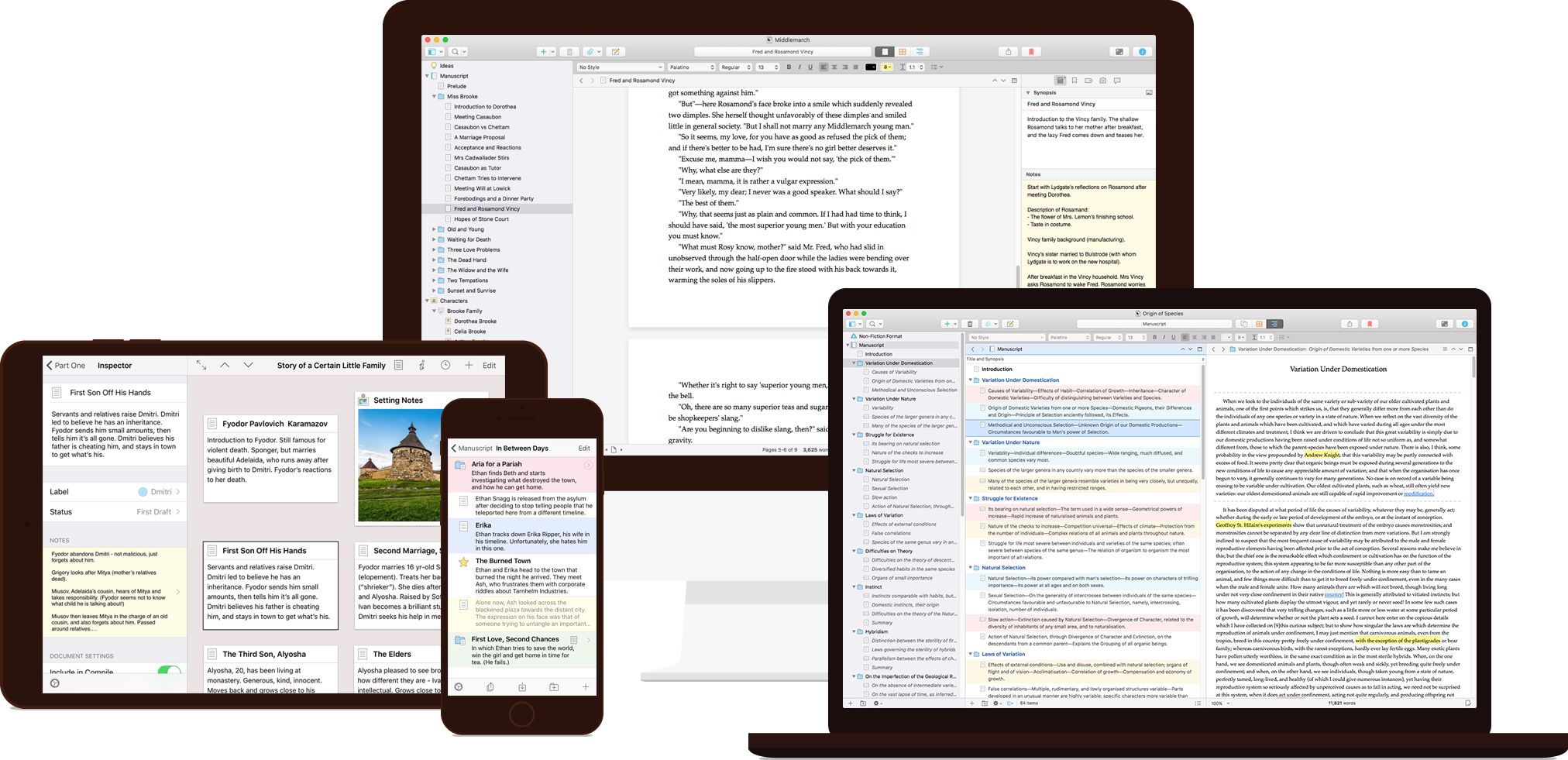The image size is (1568, 760).
Task: Tap the add-folder icon in iPhone bottom bar
Action: 554,687
